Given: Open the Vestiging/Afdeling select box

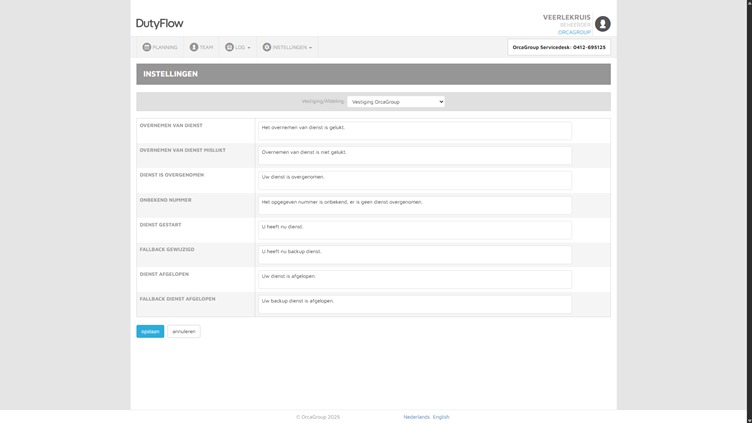Looking at the screenshot, I should click(396, 102).
